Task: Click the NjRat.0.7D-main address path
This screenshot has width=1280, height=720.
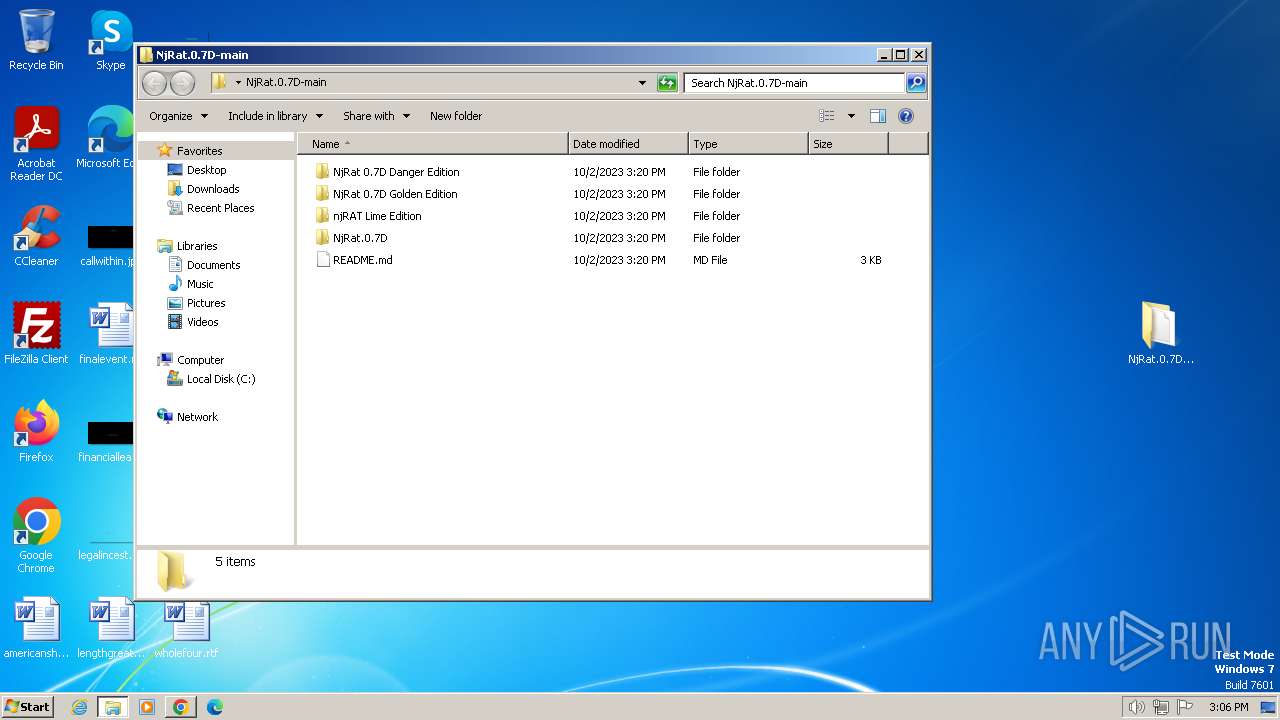Action: 286,83
